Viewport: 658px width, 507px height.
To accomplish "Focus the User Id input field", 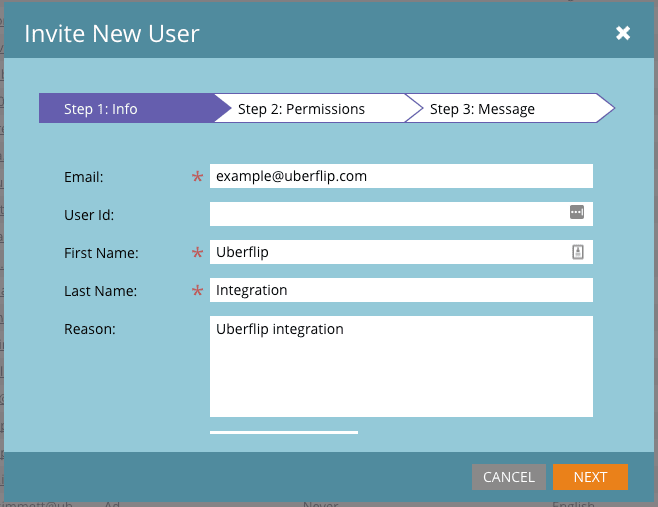I will coord(401,214).
